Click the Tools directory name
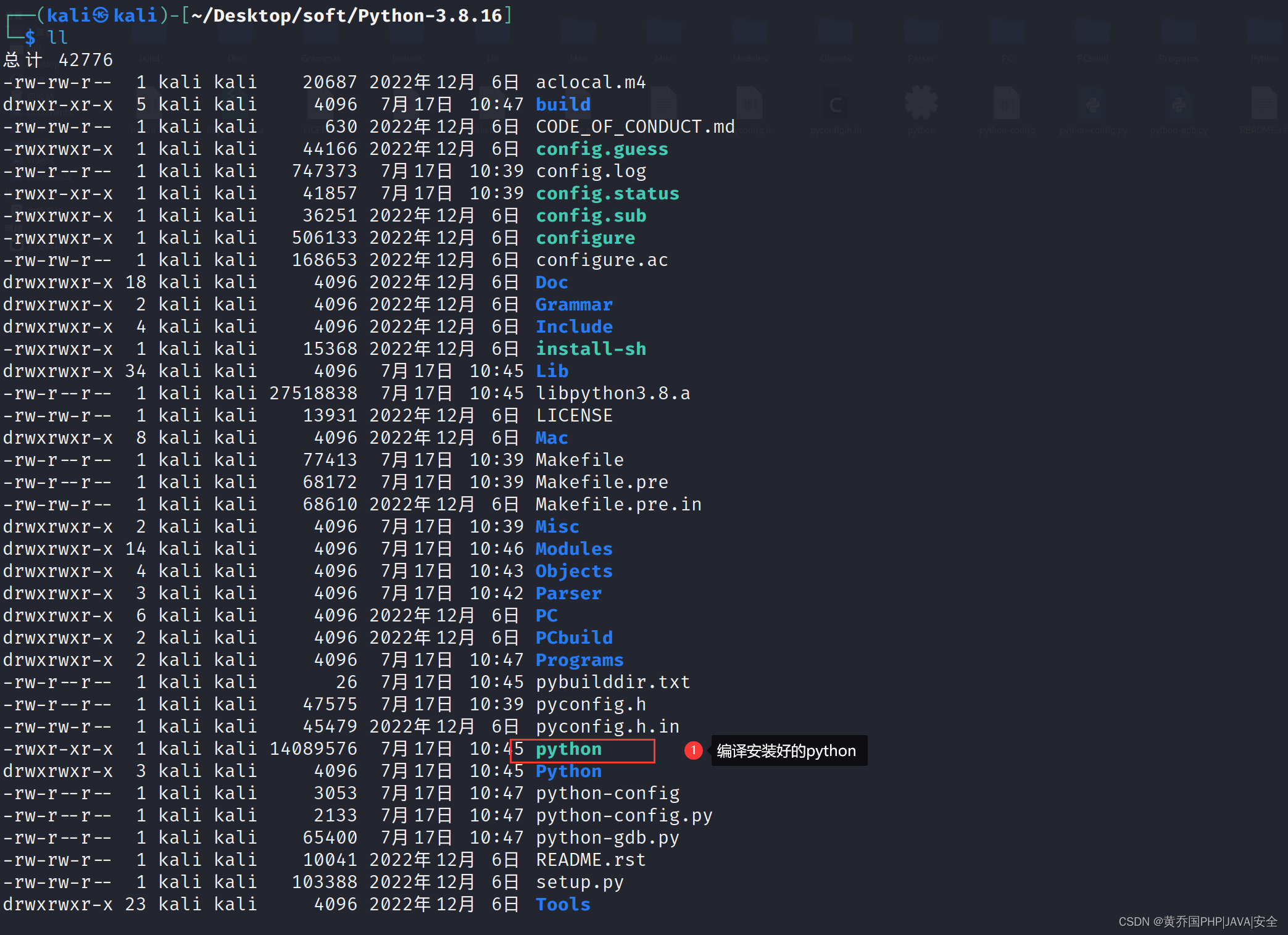 (563, 904)
